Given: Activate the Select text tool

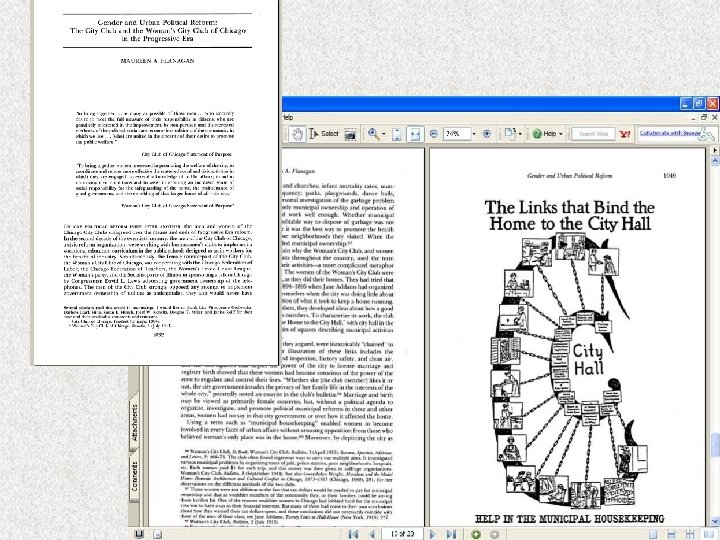Looking at the screenshot, I should (x=324, y=134).
